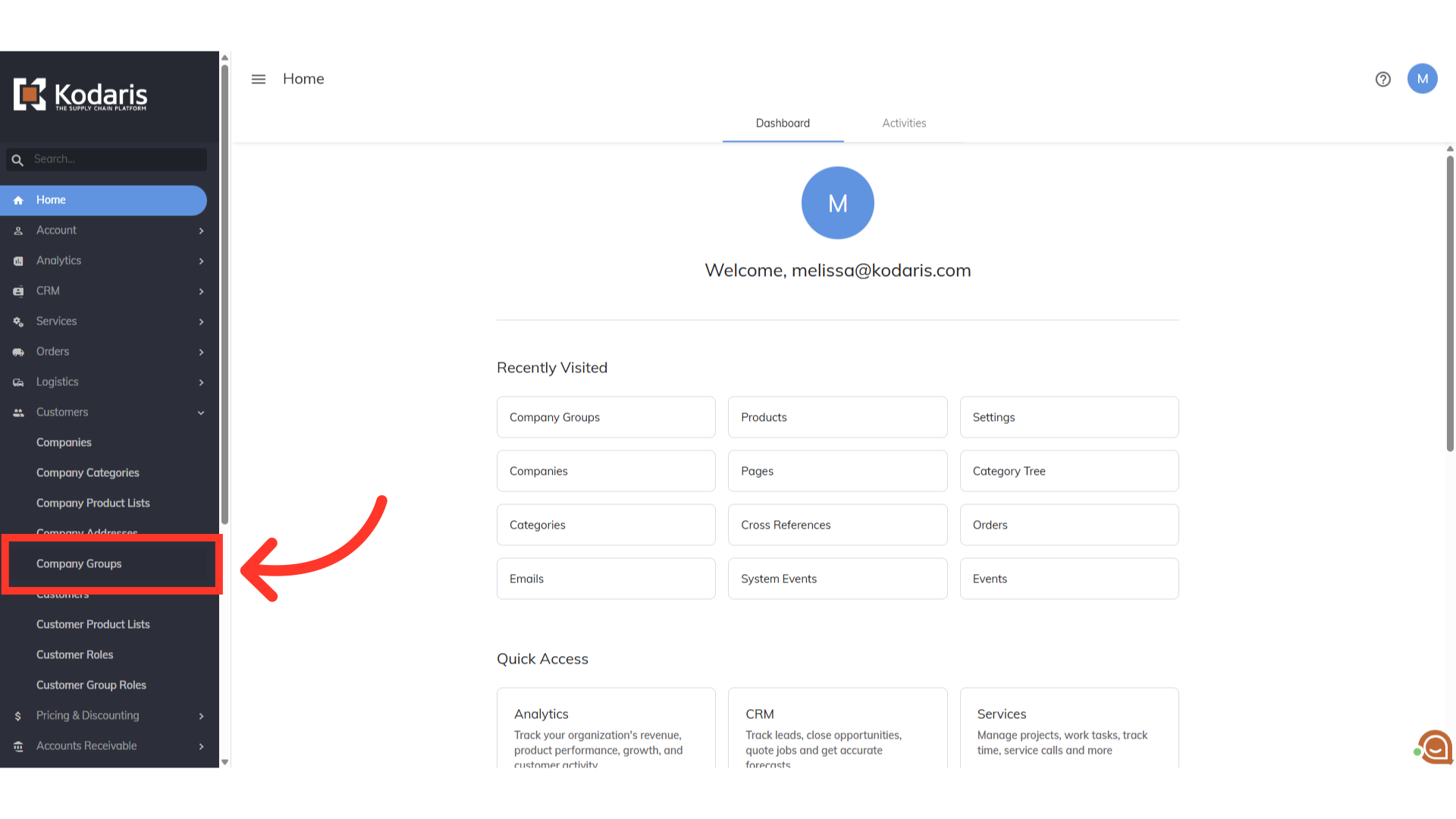Open Company Groups in the sidebar
This screenshot has width=1456, height=819.
point(79,563)
